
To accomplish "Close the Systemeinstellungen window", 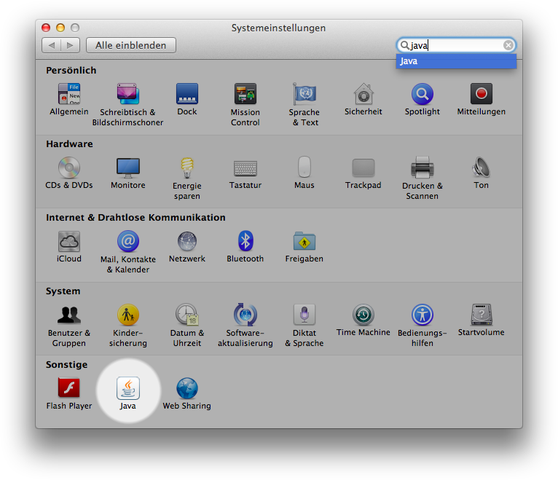I will 46,27.
